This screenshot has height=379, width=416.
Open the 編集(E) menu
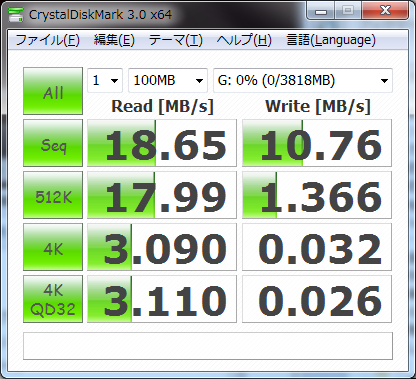114,40
